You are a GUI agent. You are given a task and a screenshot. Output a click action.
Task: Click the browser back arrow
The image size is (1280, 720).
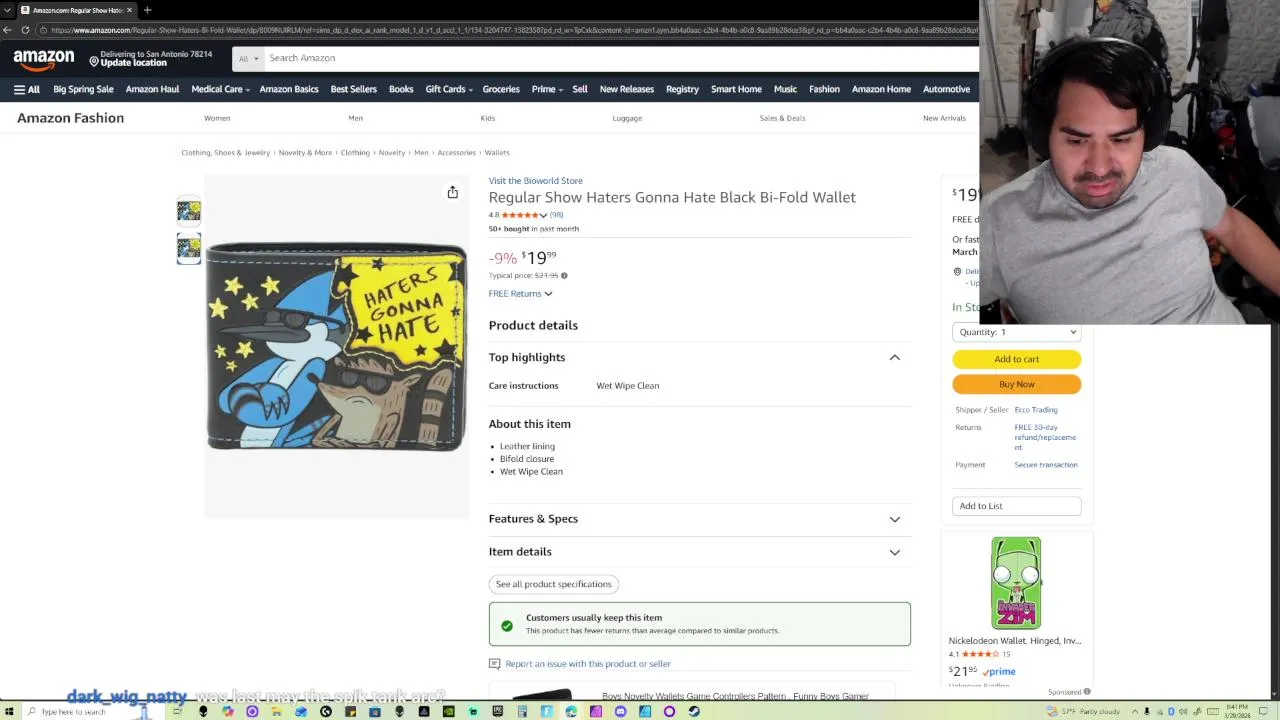8,30
